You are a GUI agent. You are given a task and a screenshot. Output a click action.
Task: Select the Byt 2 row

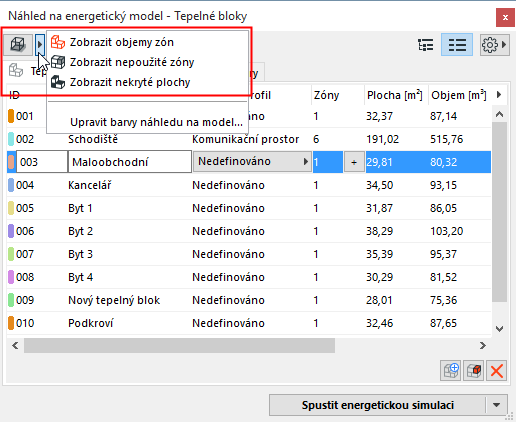point(249,231)
